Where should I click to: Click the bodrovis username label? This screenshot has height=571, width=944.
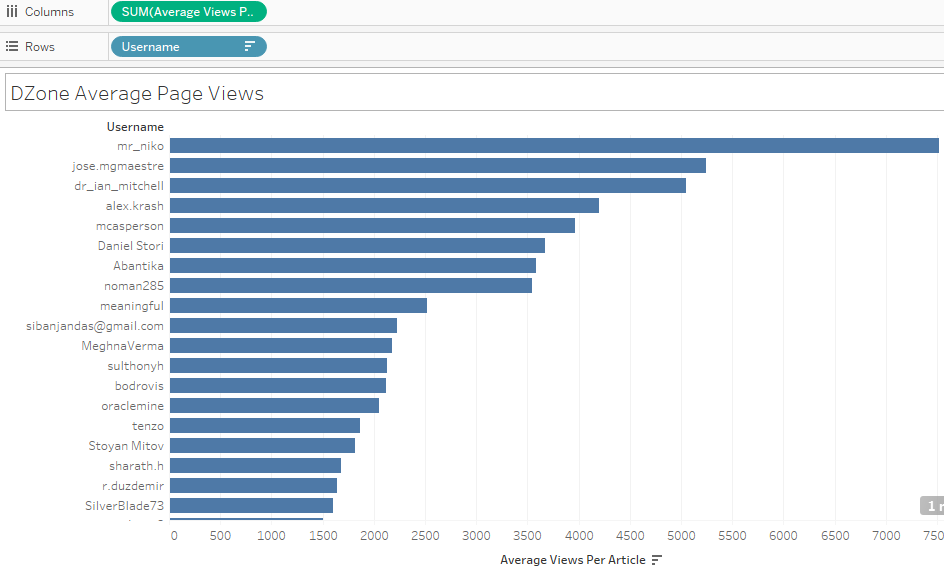click(139, 385)
